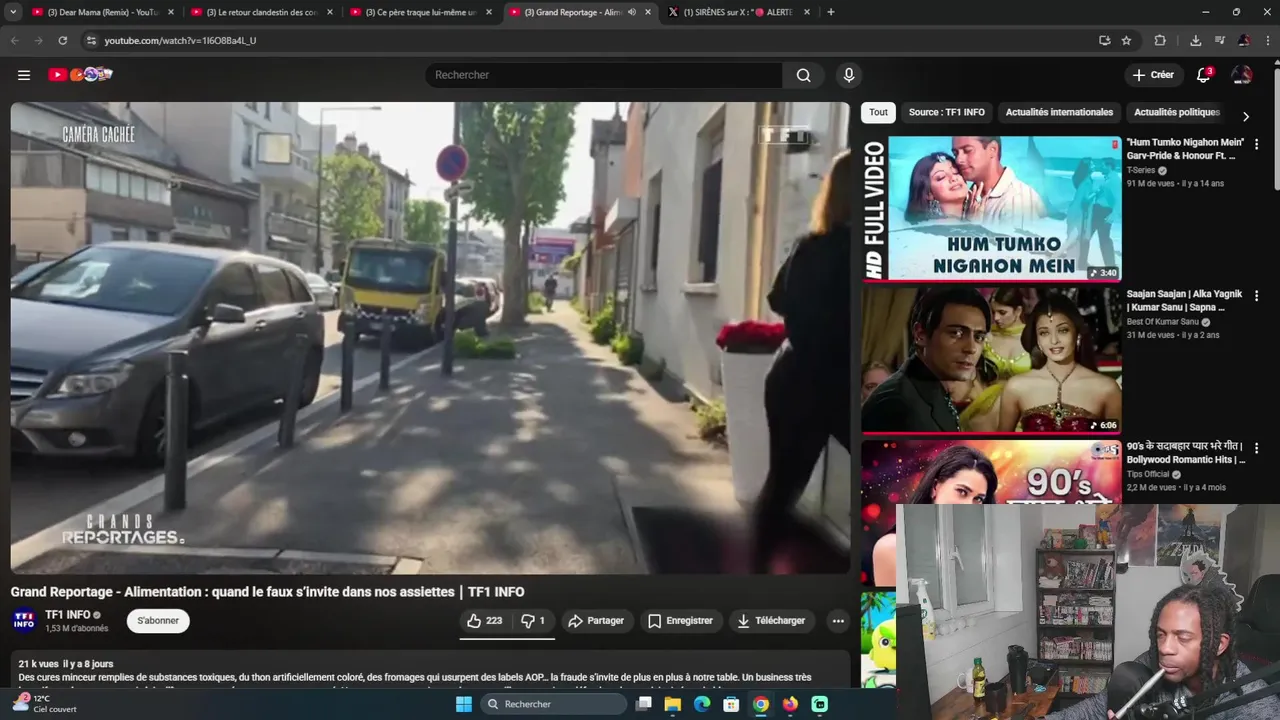Open the Saajan Saajan video thumbnail
1280x720 pixels.
[991, 360]
